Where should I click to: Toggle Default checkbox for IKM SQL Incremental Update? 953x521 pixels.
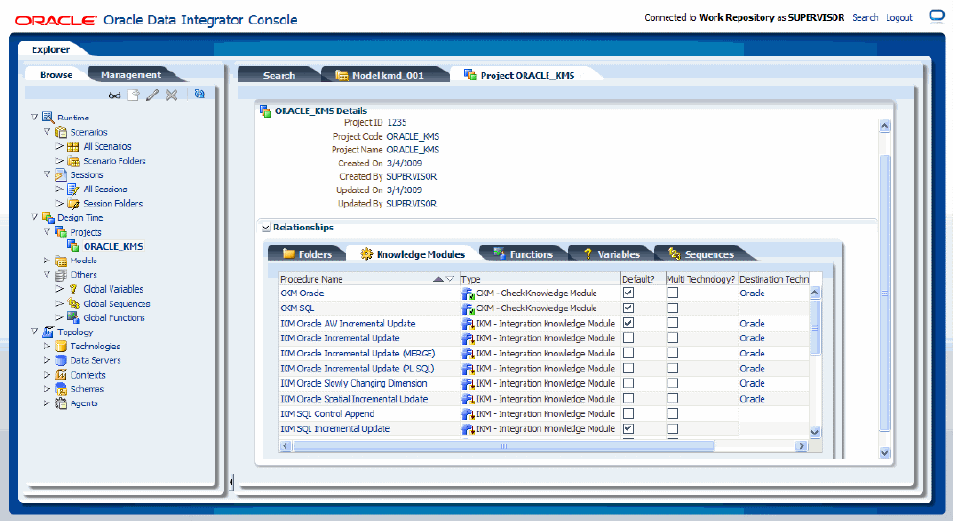click(x=628, y=429)
